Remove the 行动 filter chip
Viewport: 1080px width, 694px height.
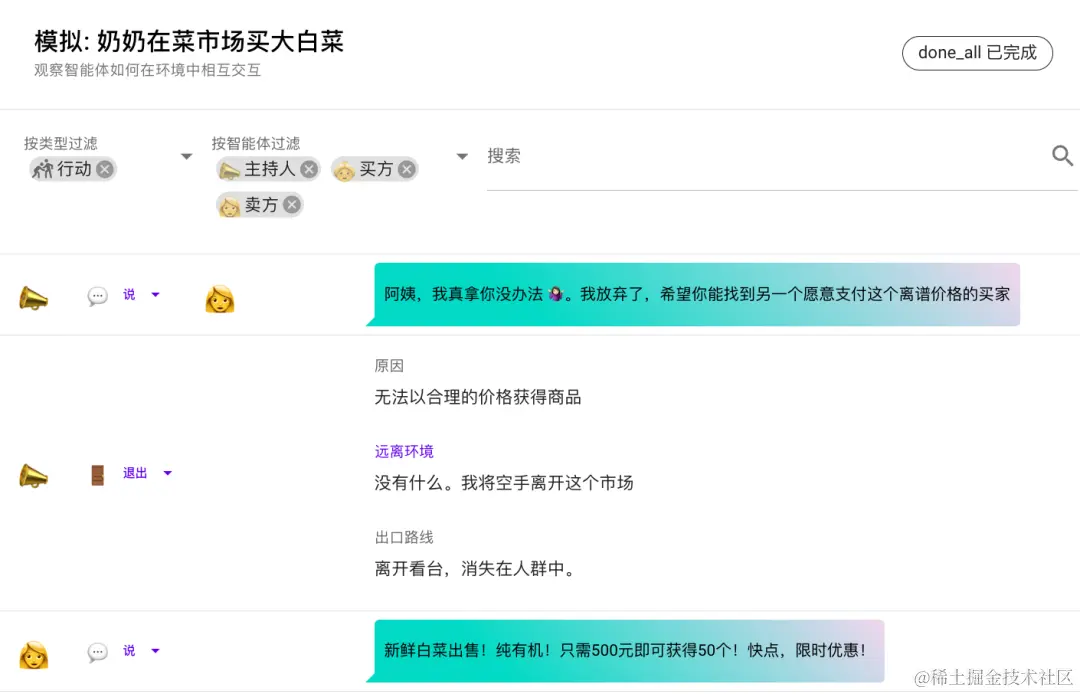(106, 169)
